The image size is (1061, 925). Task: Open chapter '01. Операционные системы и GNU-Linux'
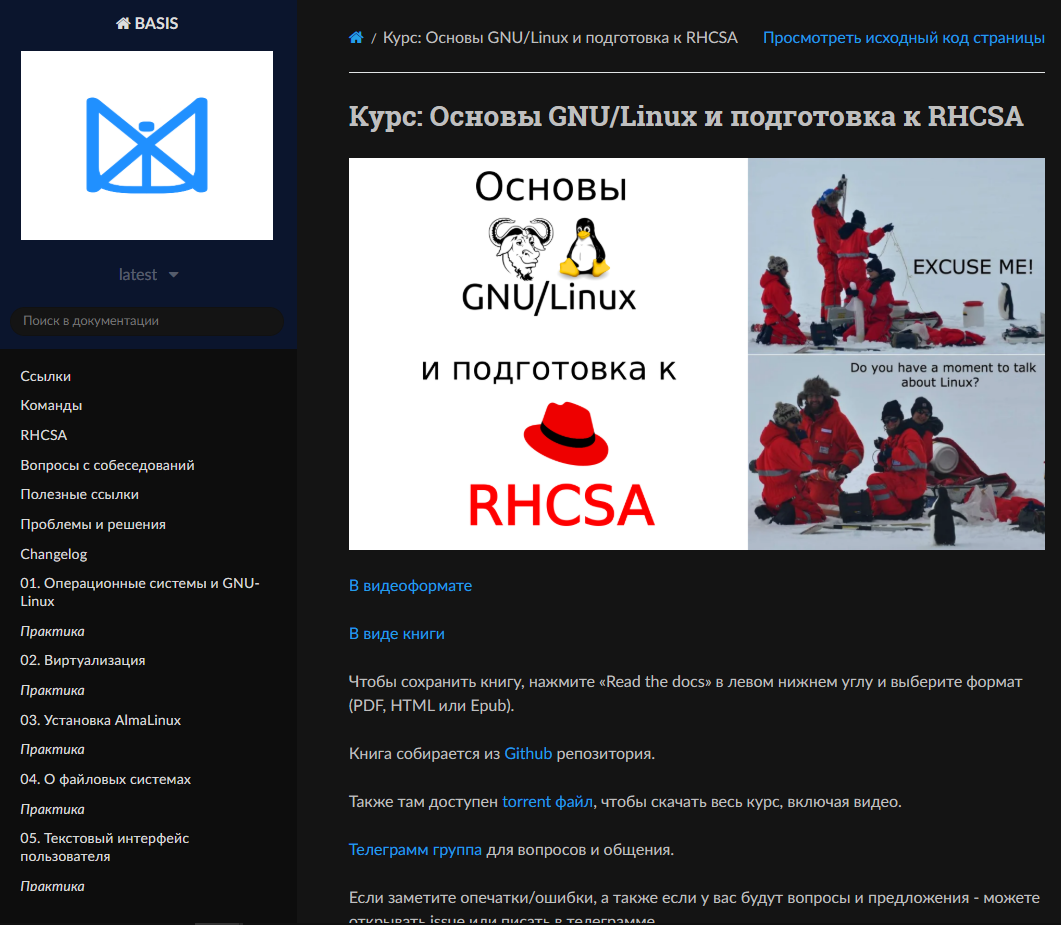pos(140,592)
